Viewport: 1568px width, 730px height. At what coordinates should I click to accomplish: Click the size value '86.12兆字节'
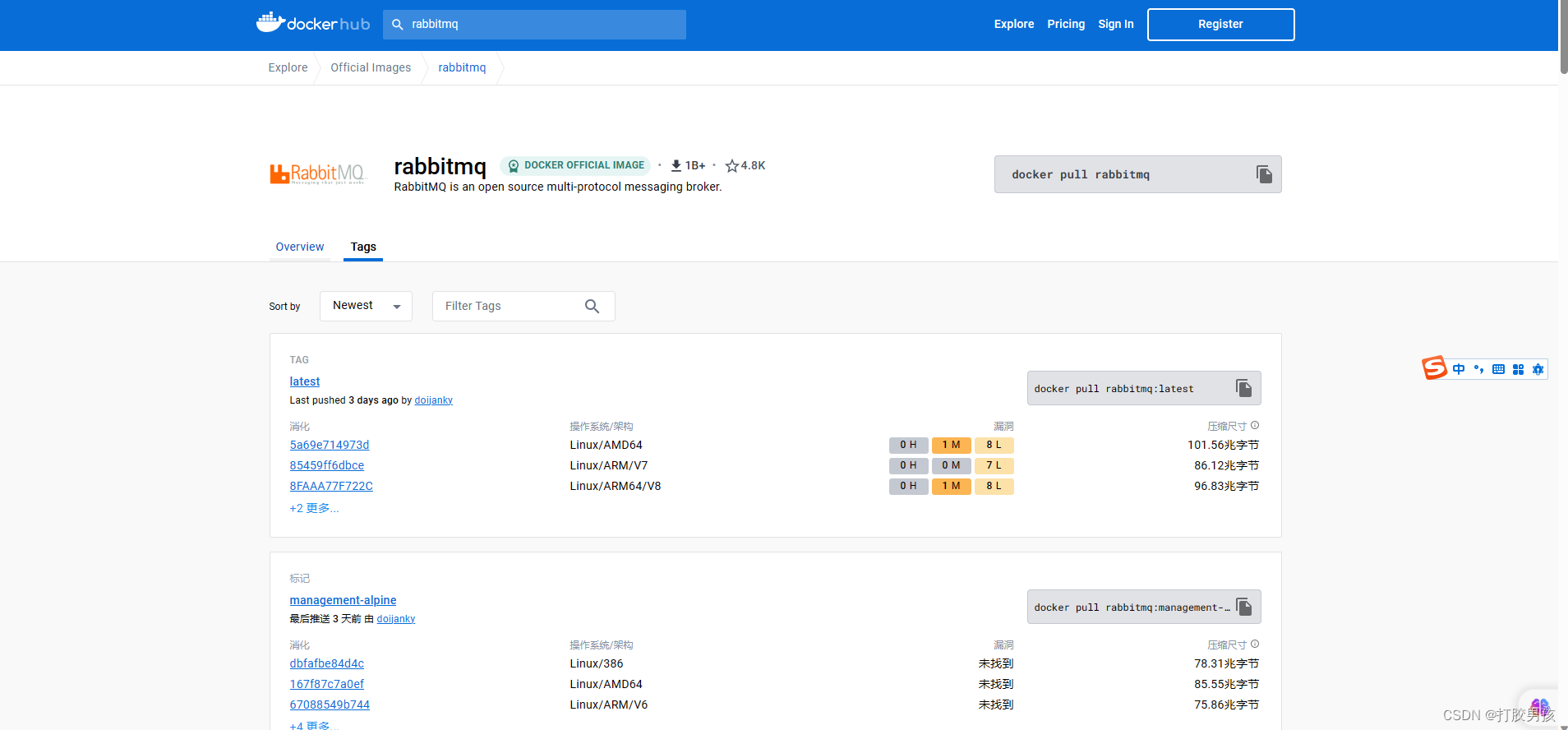pyautogui.click(x=1226, y=465)
